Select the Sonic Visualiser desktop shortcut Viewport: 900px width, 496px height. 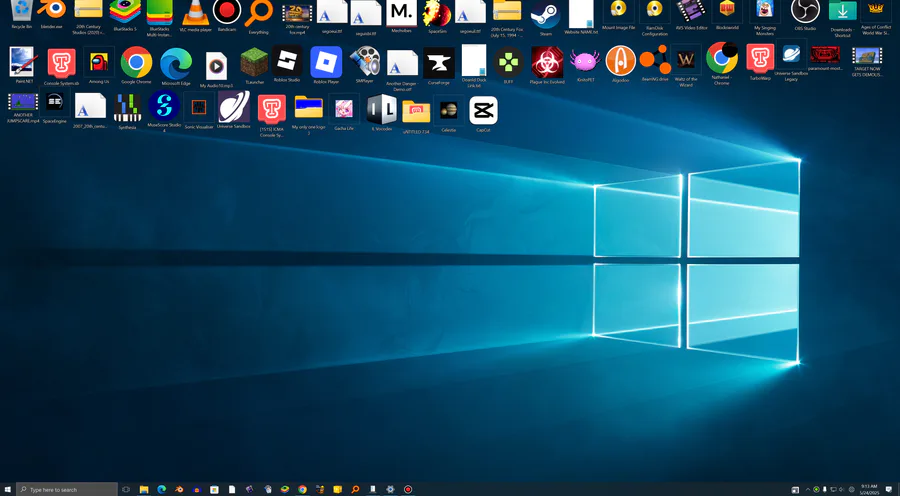[x=199, y=111]
